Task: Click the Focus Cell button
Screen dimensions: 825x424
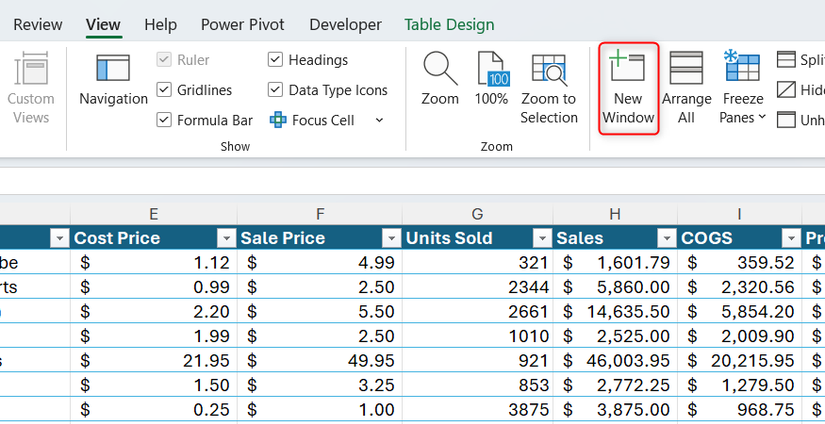Action: (312, 120)
